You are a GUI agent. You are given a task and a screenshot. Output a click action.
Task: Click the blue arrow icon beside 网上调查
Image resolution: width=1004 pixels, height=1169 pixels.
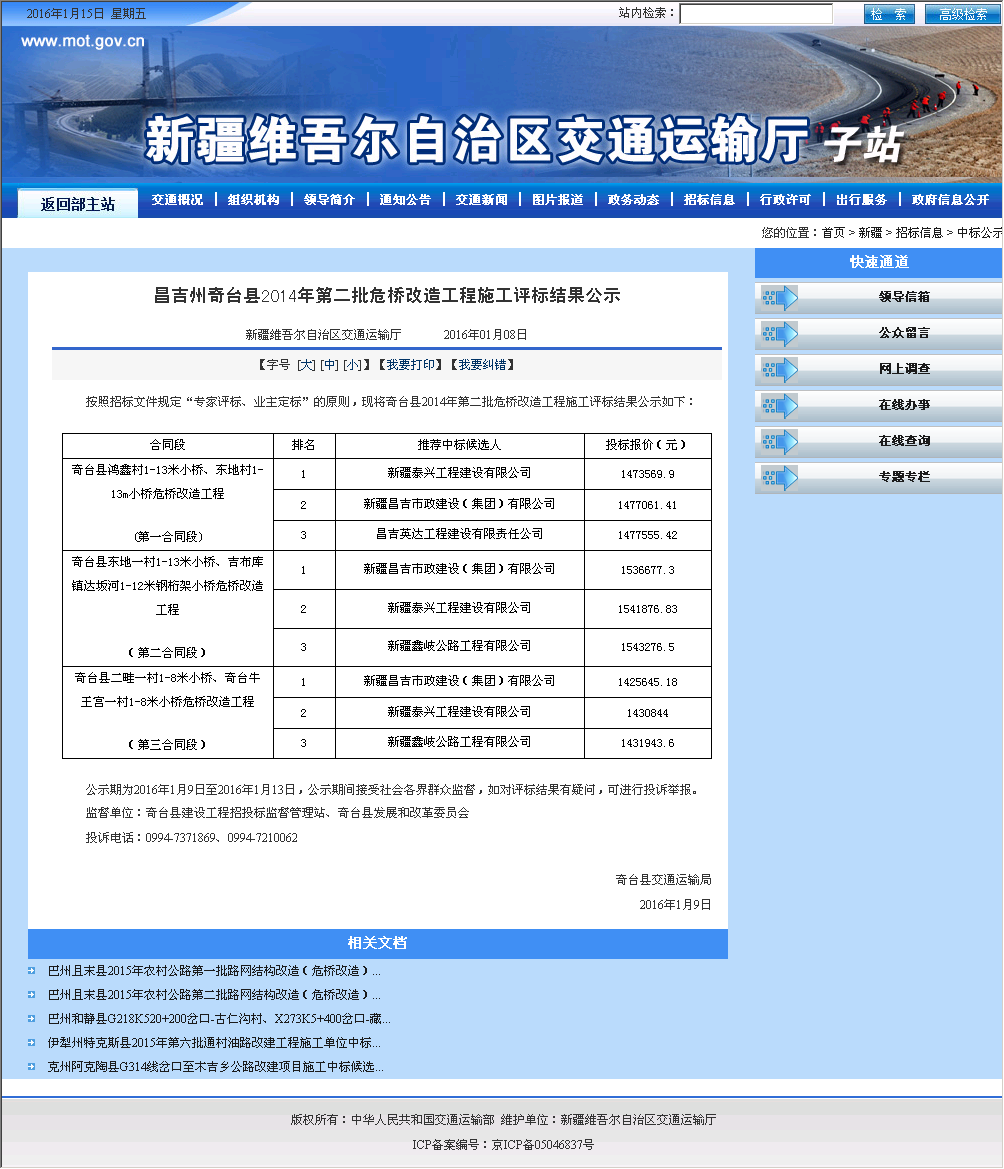[780, 370]
